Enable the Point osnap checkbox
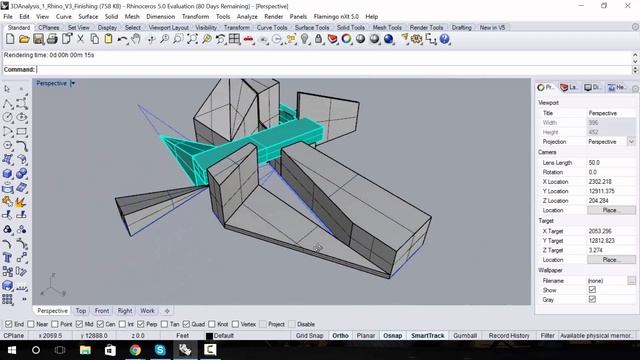 point(55,324)
